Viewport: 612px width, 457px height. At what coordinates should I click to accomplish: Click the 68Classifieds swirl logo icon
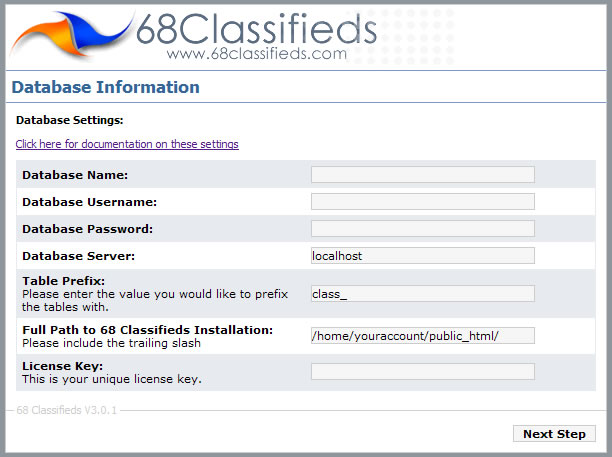(72, 37)
